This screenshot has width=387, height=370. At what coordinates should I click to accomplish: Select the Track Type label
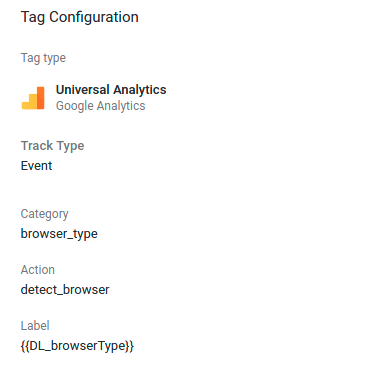(52, 146)
